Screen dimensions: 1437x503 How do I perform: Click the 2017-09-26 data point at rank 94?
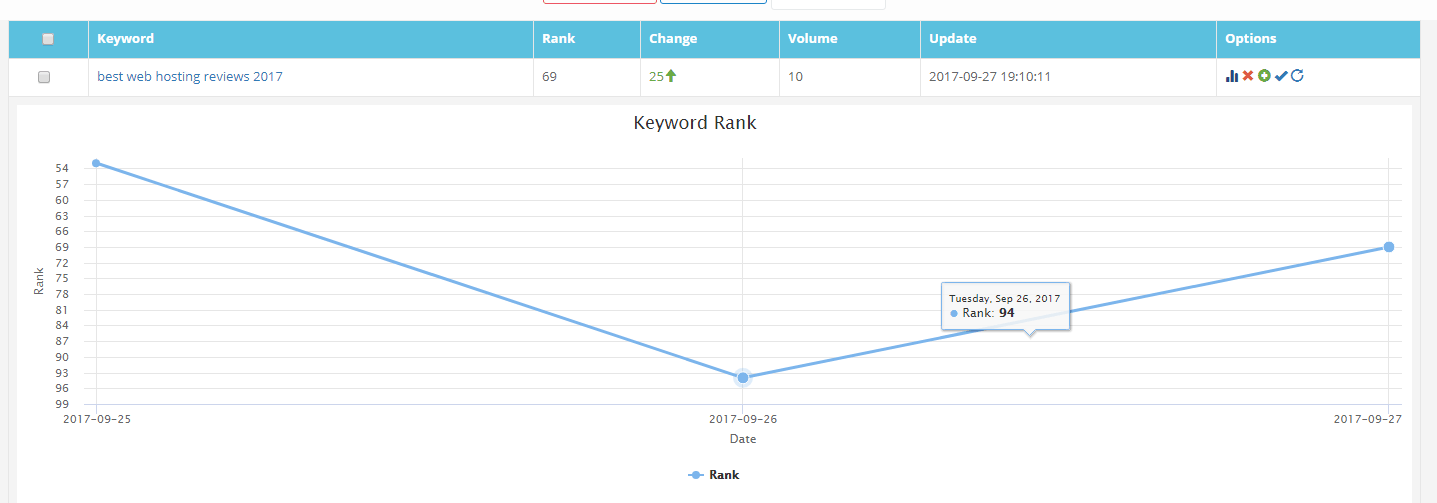(x=743, y=378)
